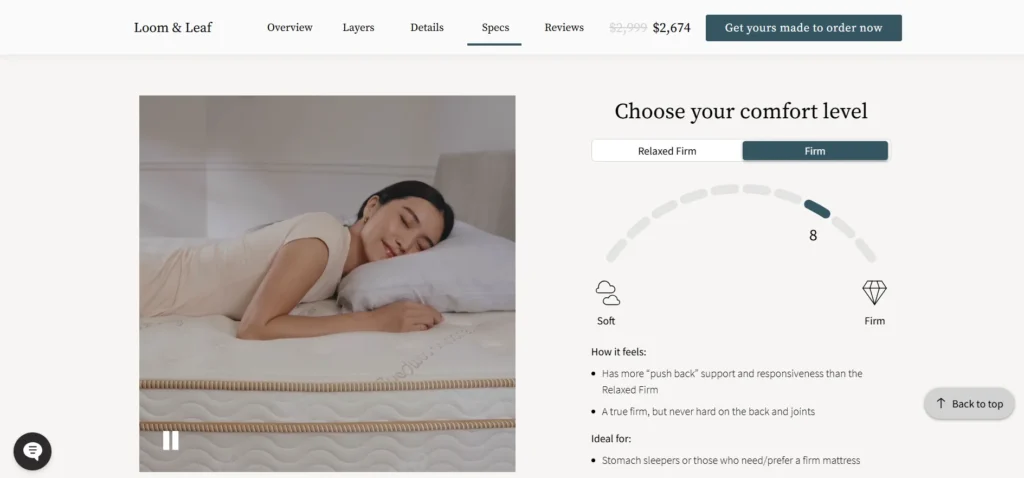Open the chat bubble icon
1024x478 pixels.
(33, 451)
